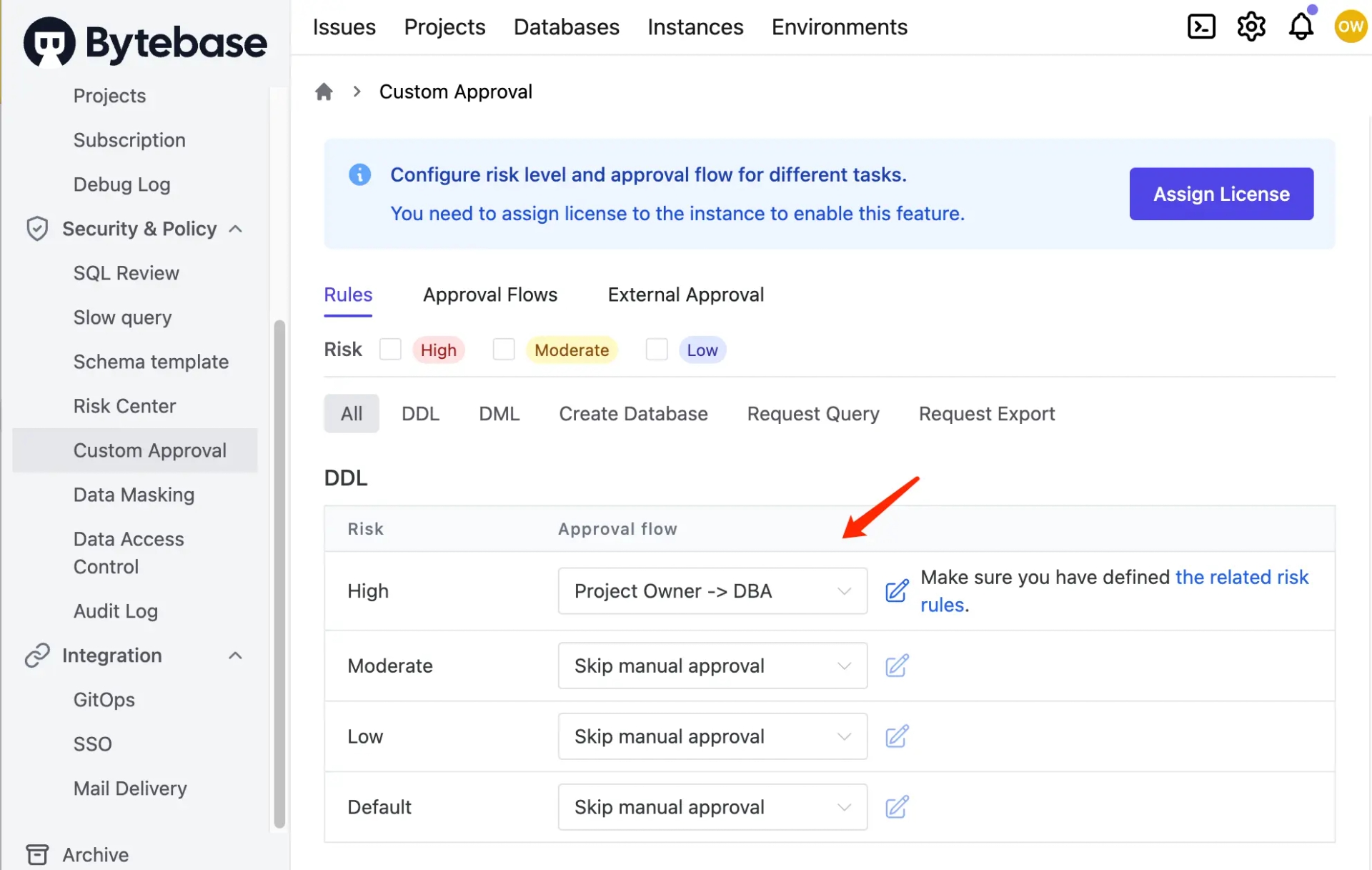Click the sidebar vertical scrollbar
1372x870 pixels.
279,574
